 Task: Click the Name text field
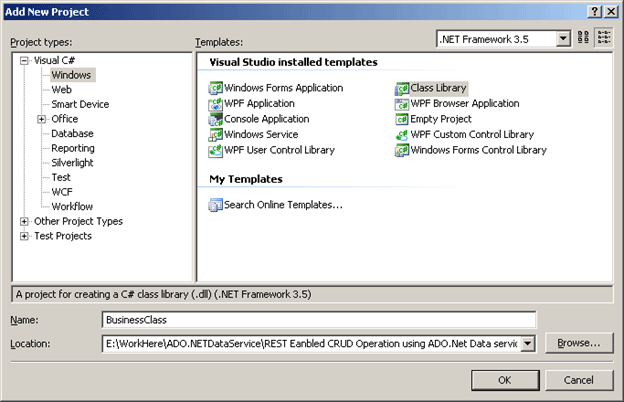[319, 320]
